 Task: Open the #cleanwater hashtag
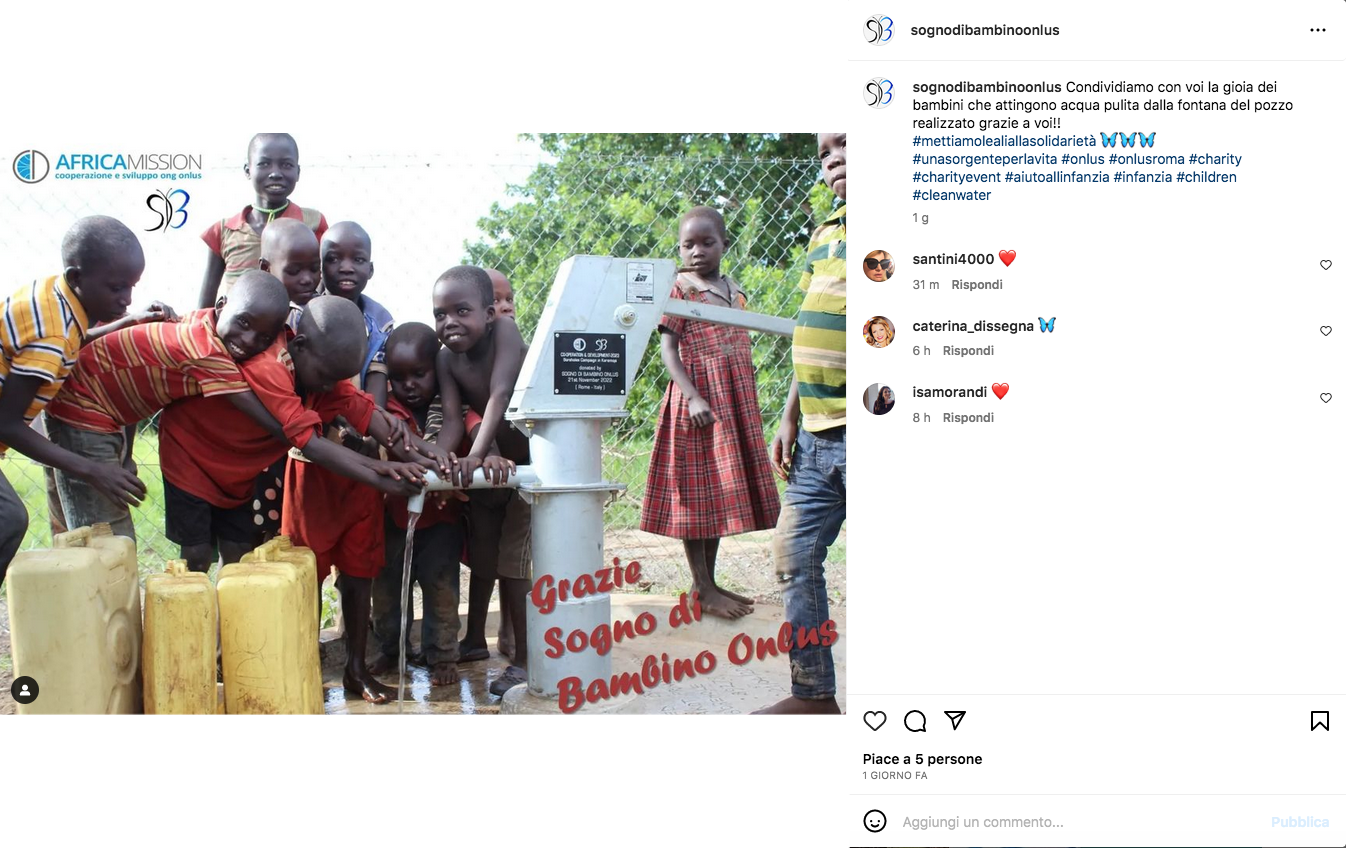click(952, 195)
